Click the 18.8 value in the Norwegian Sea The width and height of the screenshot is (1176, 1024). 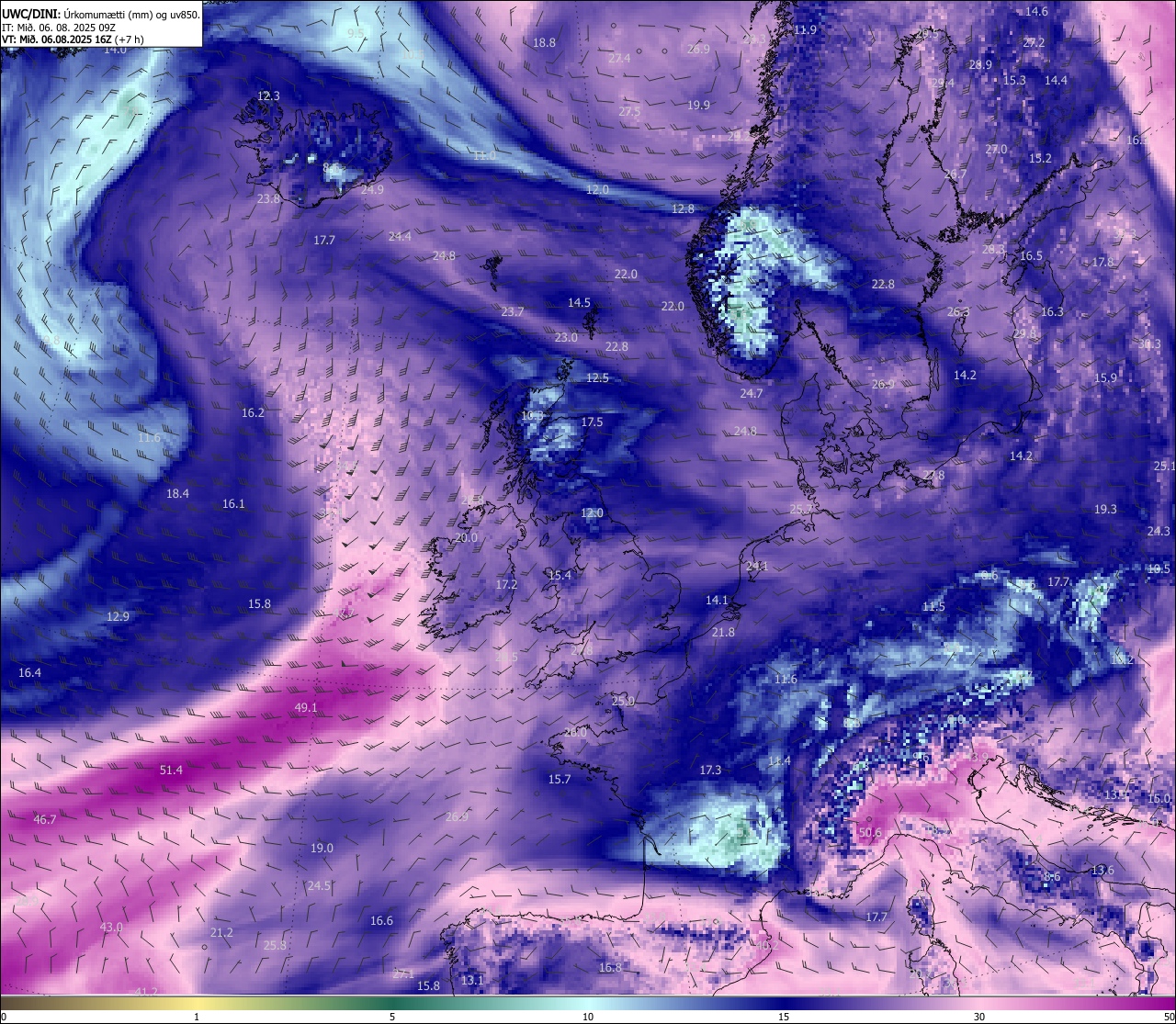(544, 42)
